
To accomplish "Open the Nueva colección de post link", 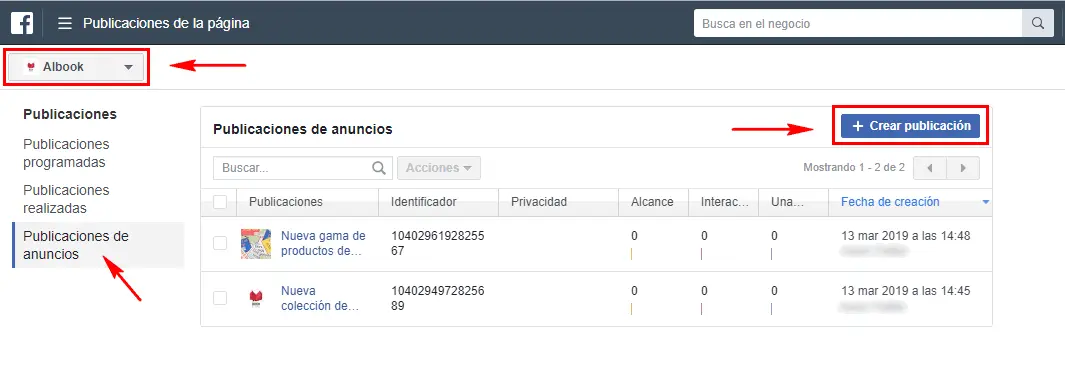I will pos(320,298).
